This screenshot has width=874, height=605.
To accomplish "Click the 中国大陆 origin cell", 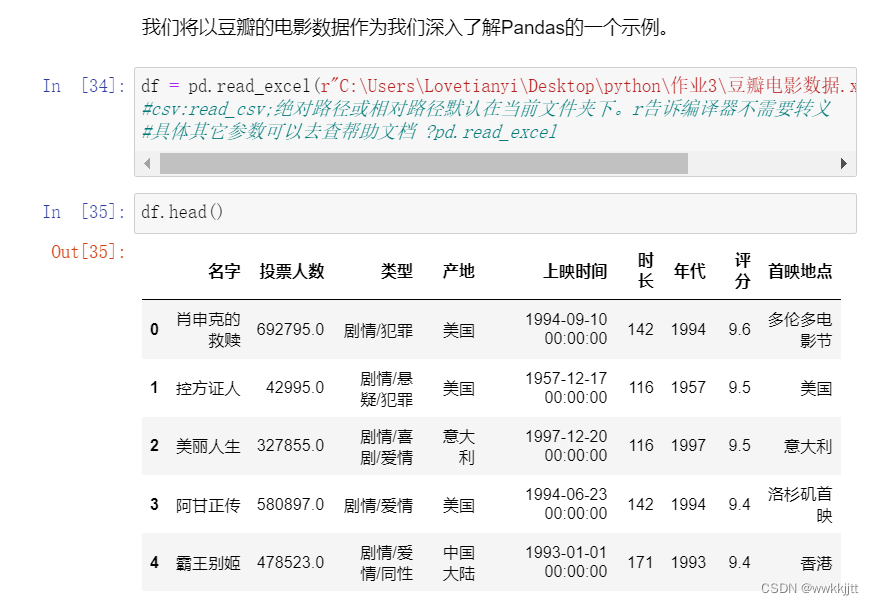I will pos(459,563).
